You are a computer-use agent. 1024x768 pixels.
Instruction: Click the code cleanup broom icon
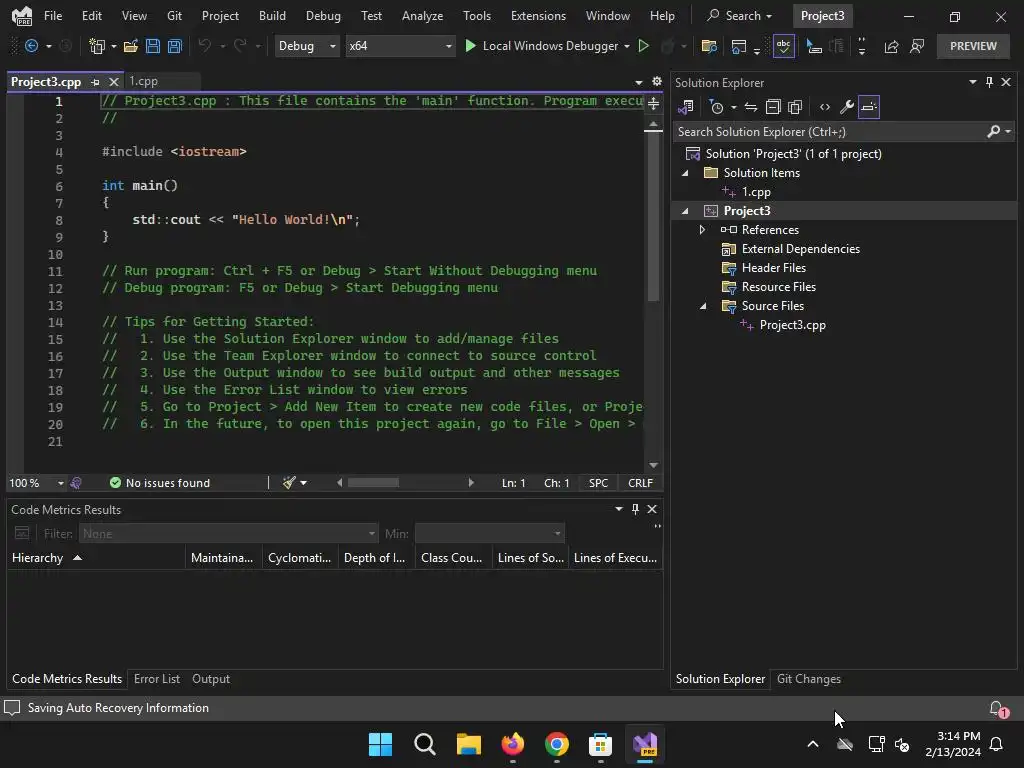[289, 483]
